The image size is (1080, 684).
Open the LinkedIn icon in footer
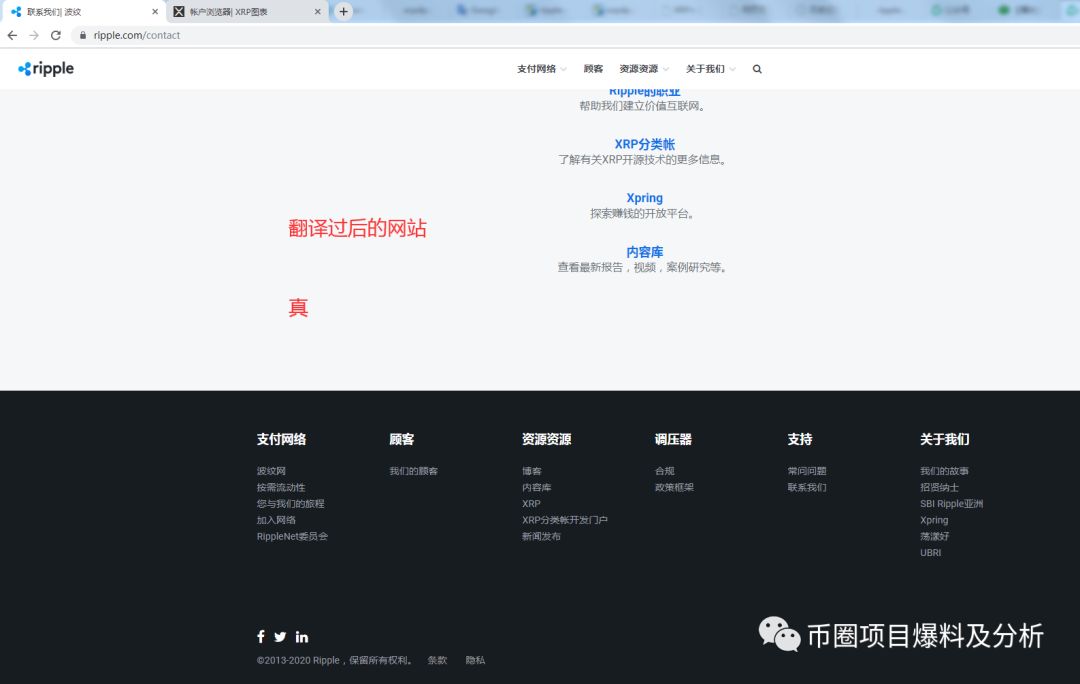302,636
